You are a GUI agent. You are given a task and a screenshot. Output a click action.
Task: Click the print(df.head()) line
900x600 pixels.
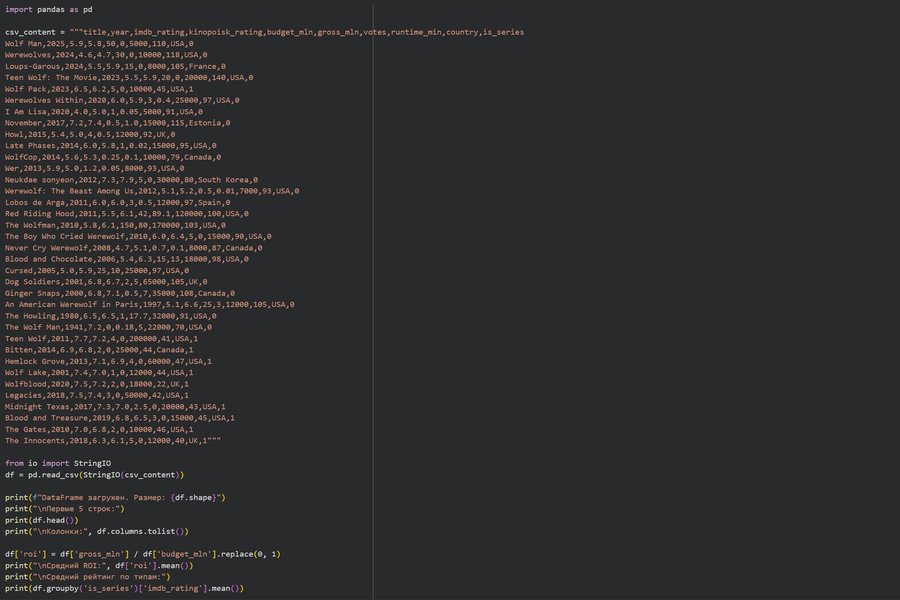[x=42, y=520]
